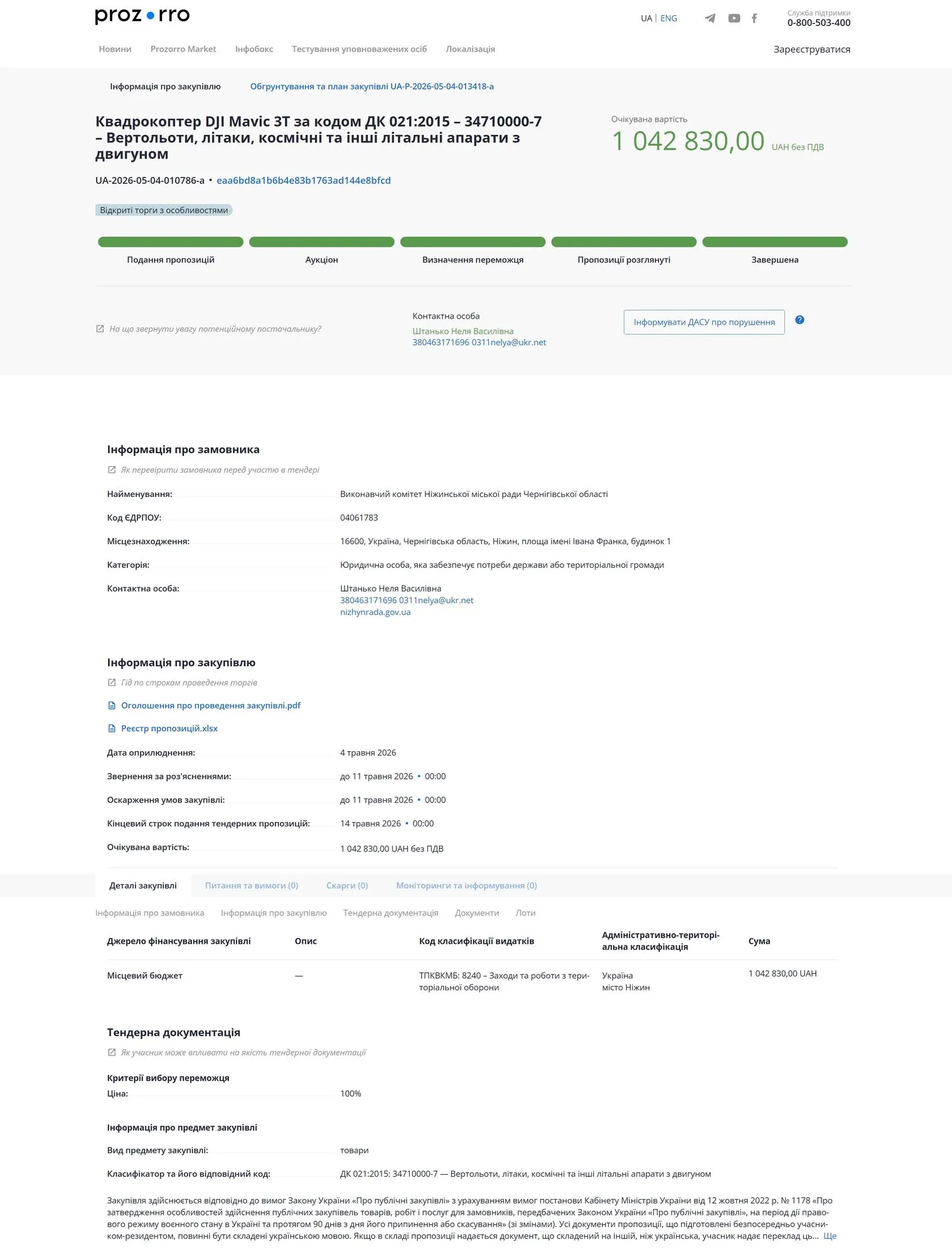Open the Telegram channel icon

pos(710,18)
